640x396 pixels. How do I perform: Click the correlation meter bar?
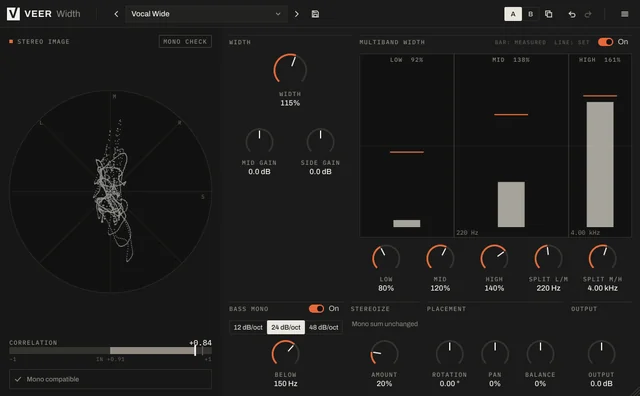[x=110, y=350]
